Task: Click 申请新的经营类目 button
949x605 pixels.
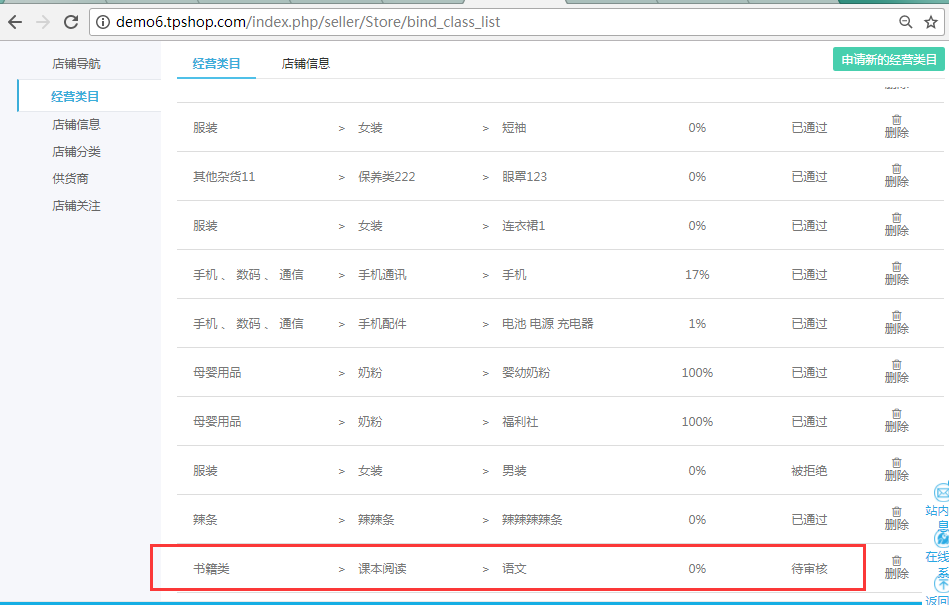Action: tap(888, 60)
